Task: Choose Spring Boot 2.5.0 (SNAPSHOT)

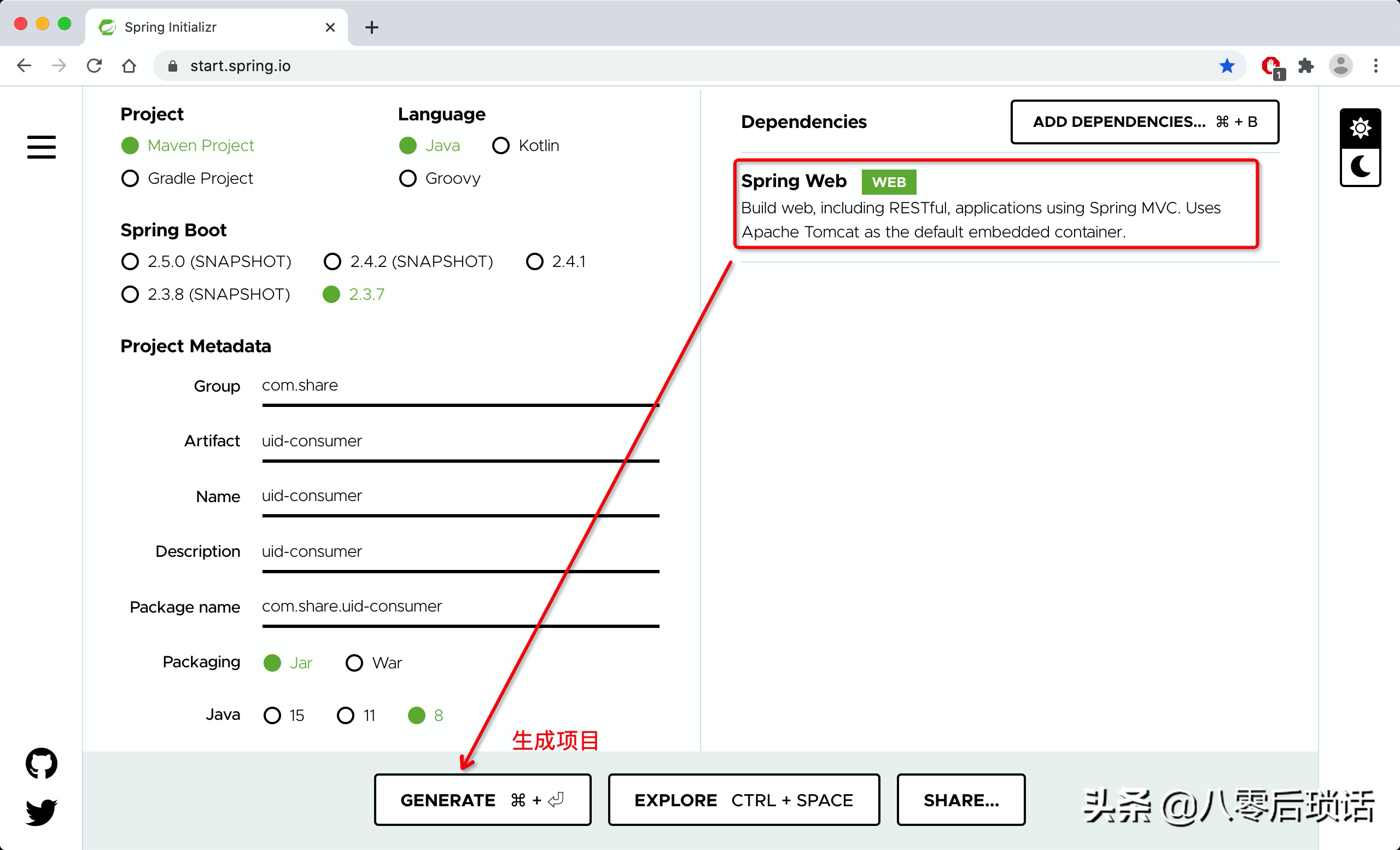Action: pos(206,261)
